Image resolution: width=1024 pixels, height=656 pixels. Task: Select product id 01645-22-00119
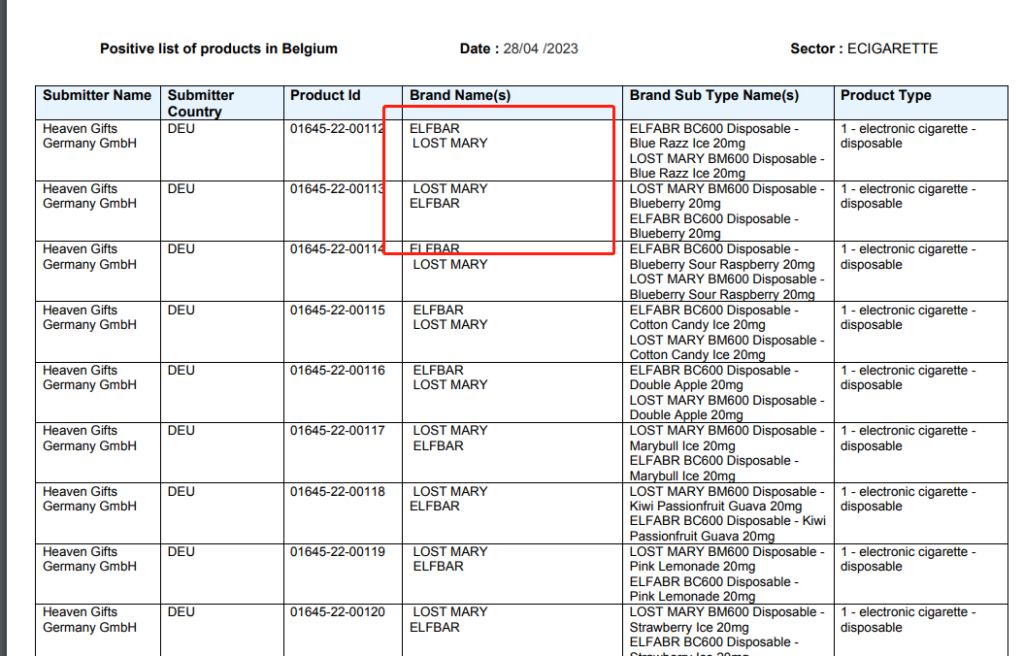pyautogui.click(x=338, y=552)
